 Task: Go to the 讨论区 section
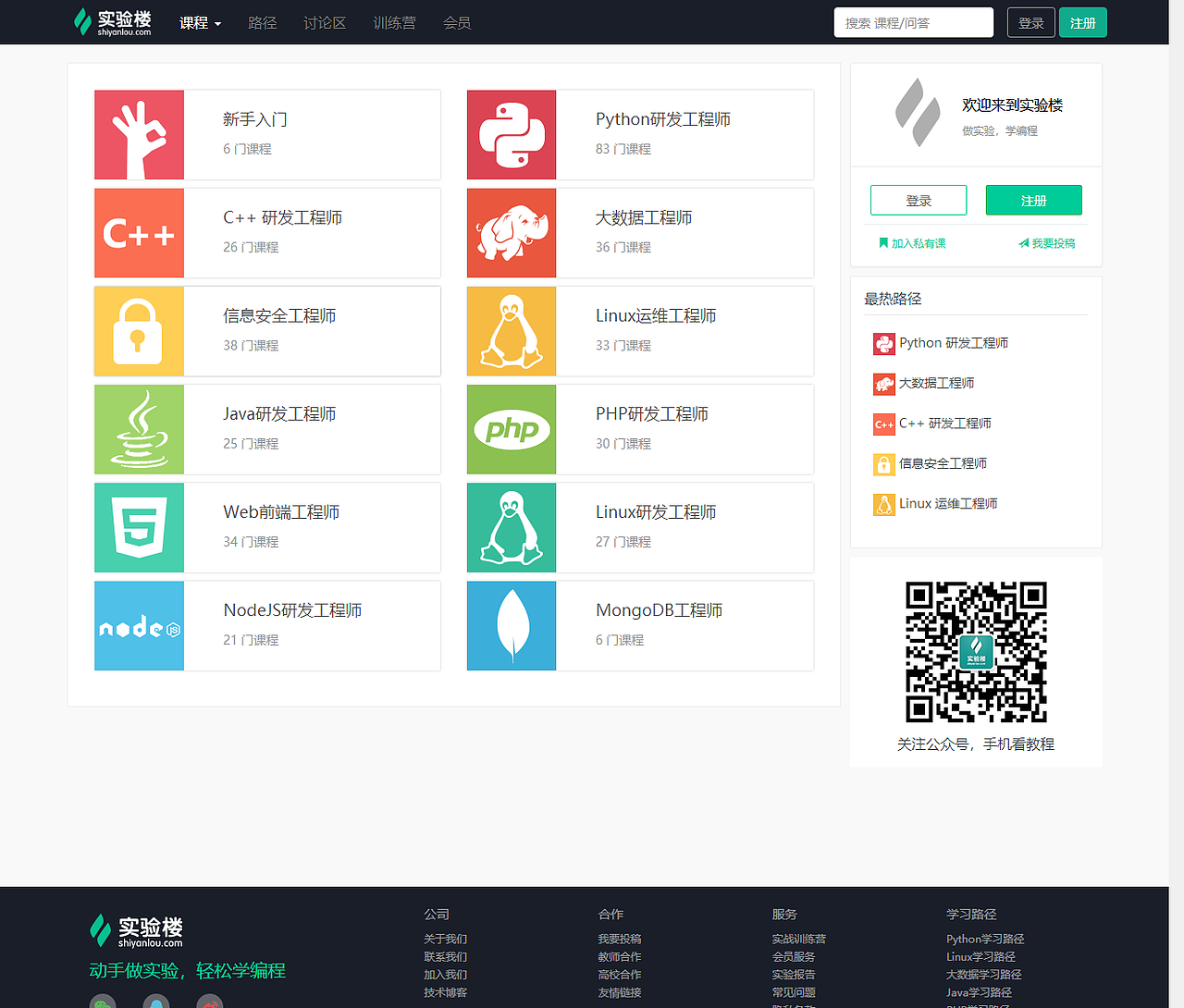pyautogui.click(x=324, y=22)
